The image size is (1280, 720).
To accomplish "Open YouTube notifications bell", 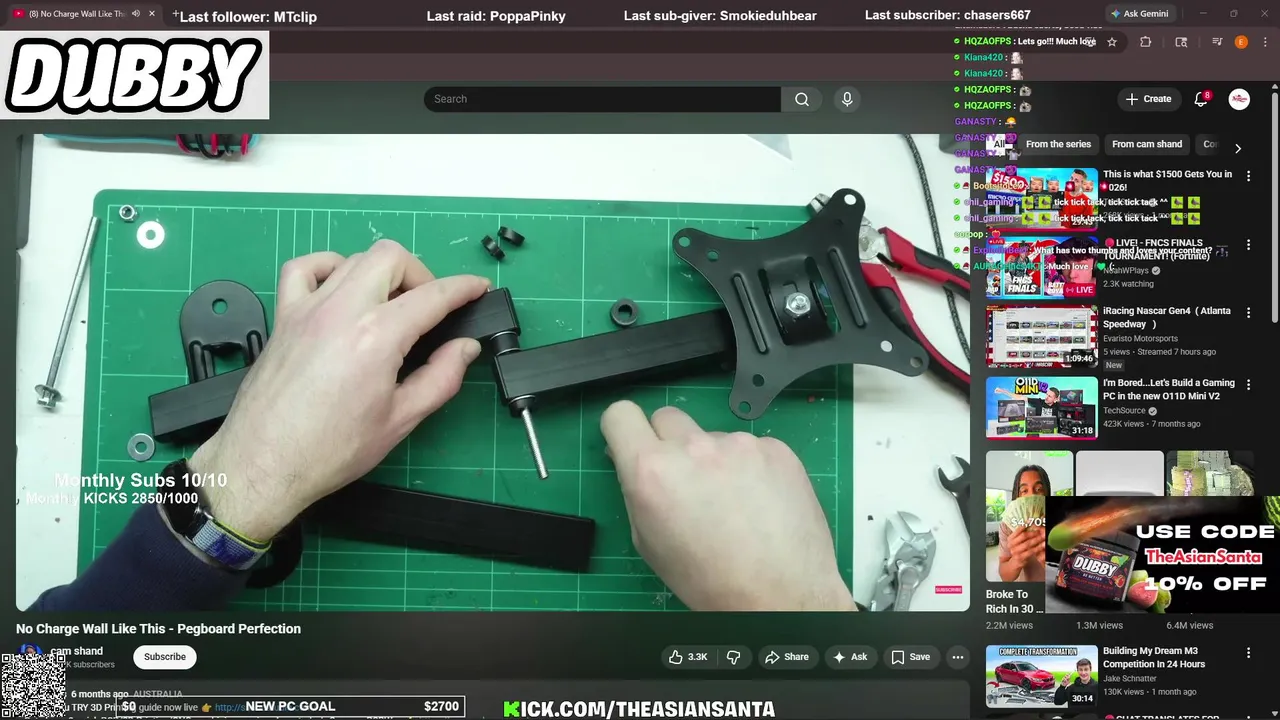I will pos(1202,99).
